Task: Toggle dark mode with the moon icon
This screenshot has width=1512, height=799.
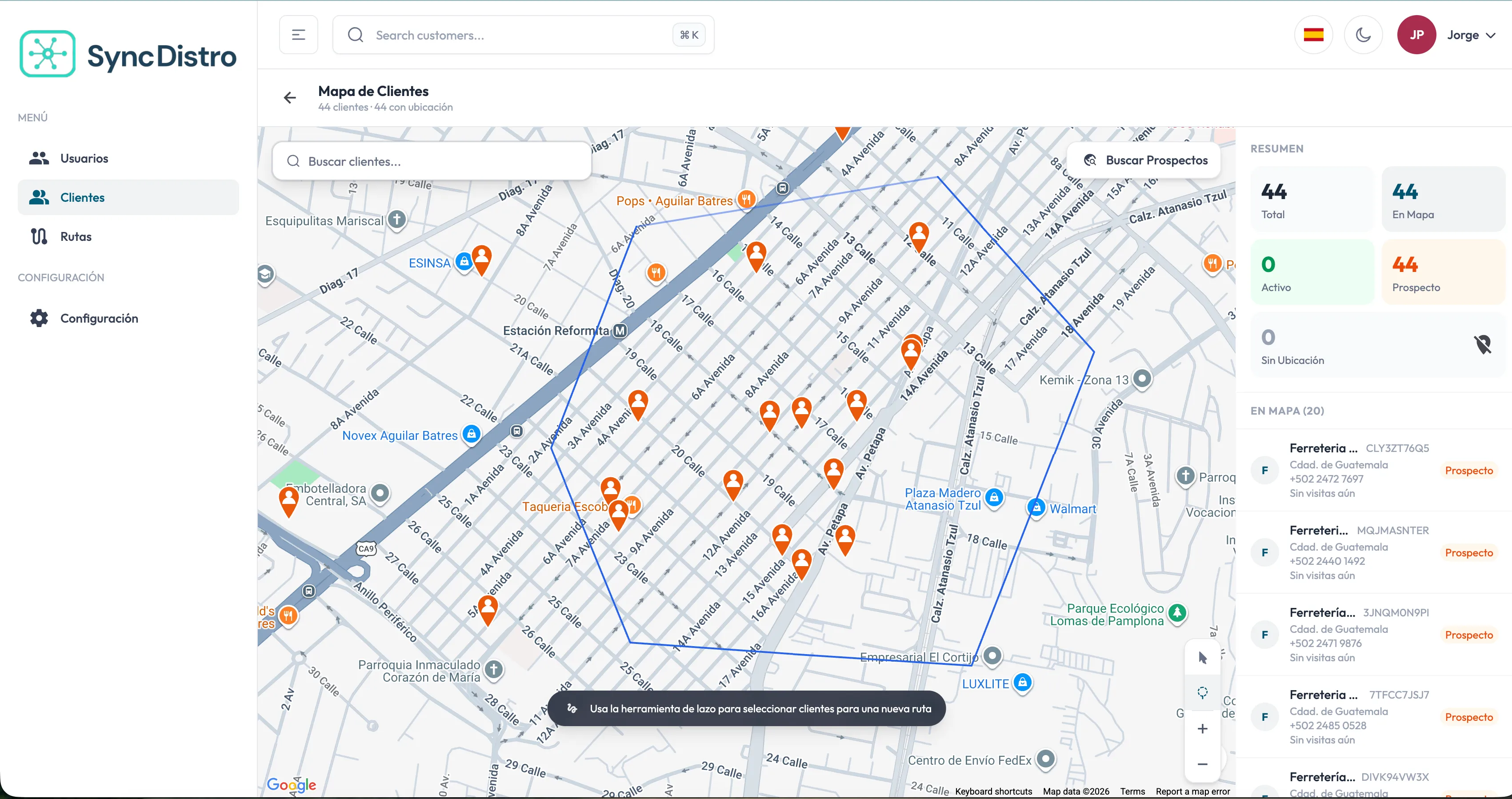Action: pyautogui.click(x=1363, y=35)
